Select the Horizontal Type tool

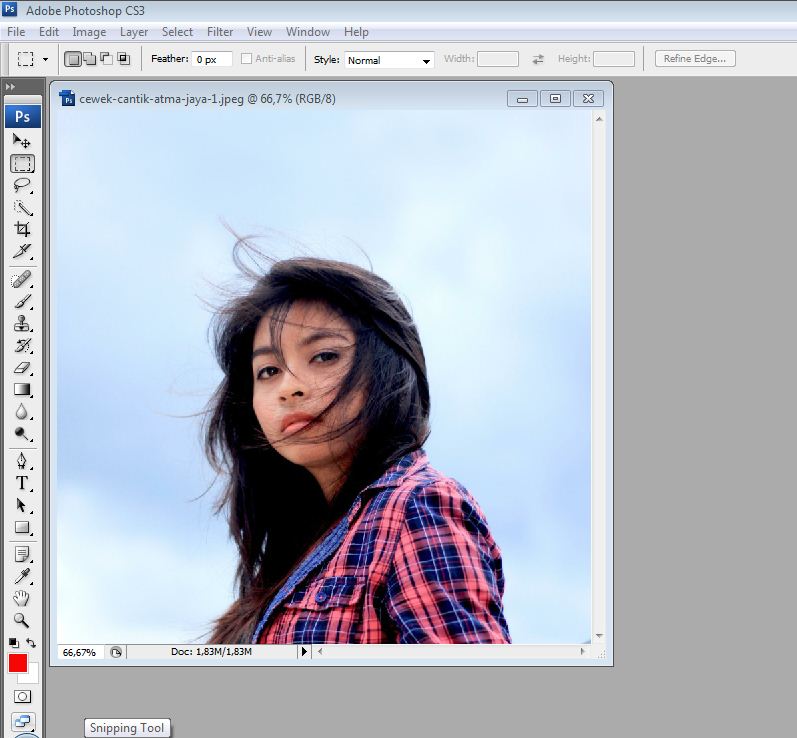tap(22, 483)
